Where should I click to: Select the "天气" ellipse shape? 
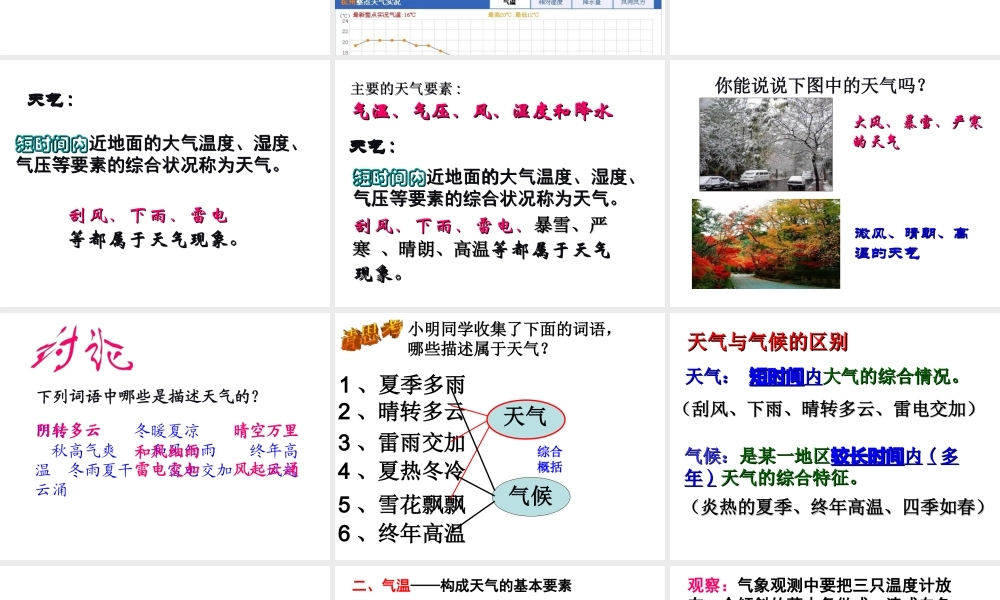526,418
